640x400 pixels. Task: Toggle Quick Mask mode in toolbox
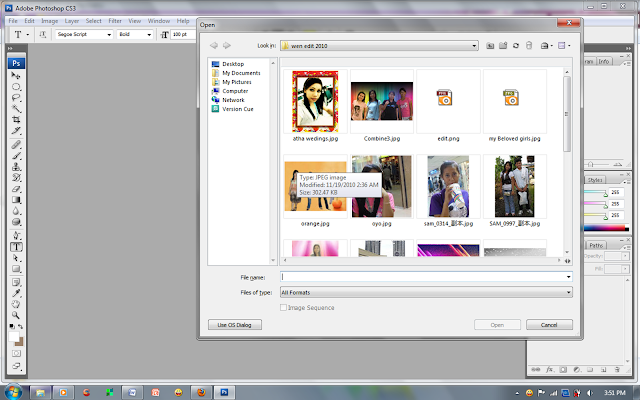[x=16, y=353]
